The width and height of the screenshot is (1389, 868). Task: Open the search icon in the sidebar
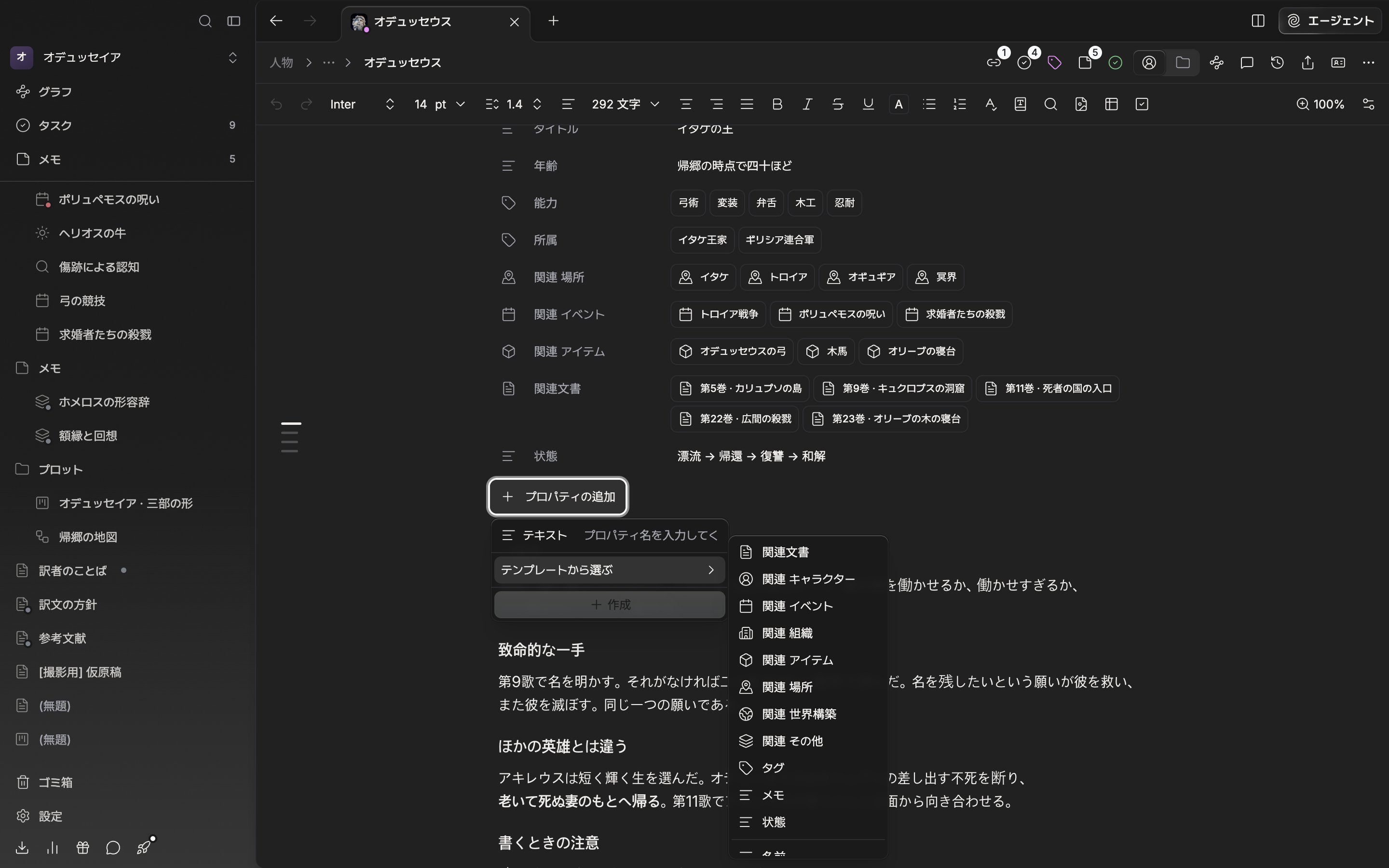[x=205, y=21]
